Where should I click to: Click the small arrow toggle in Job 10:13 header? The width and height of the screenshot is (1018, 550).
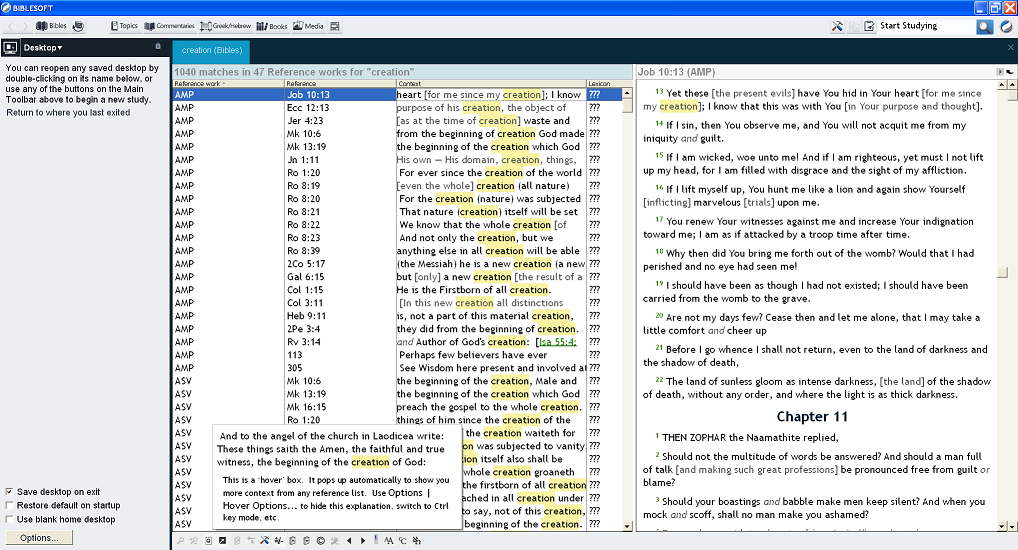(x=1000, y=72)
